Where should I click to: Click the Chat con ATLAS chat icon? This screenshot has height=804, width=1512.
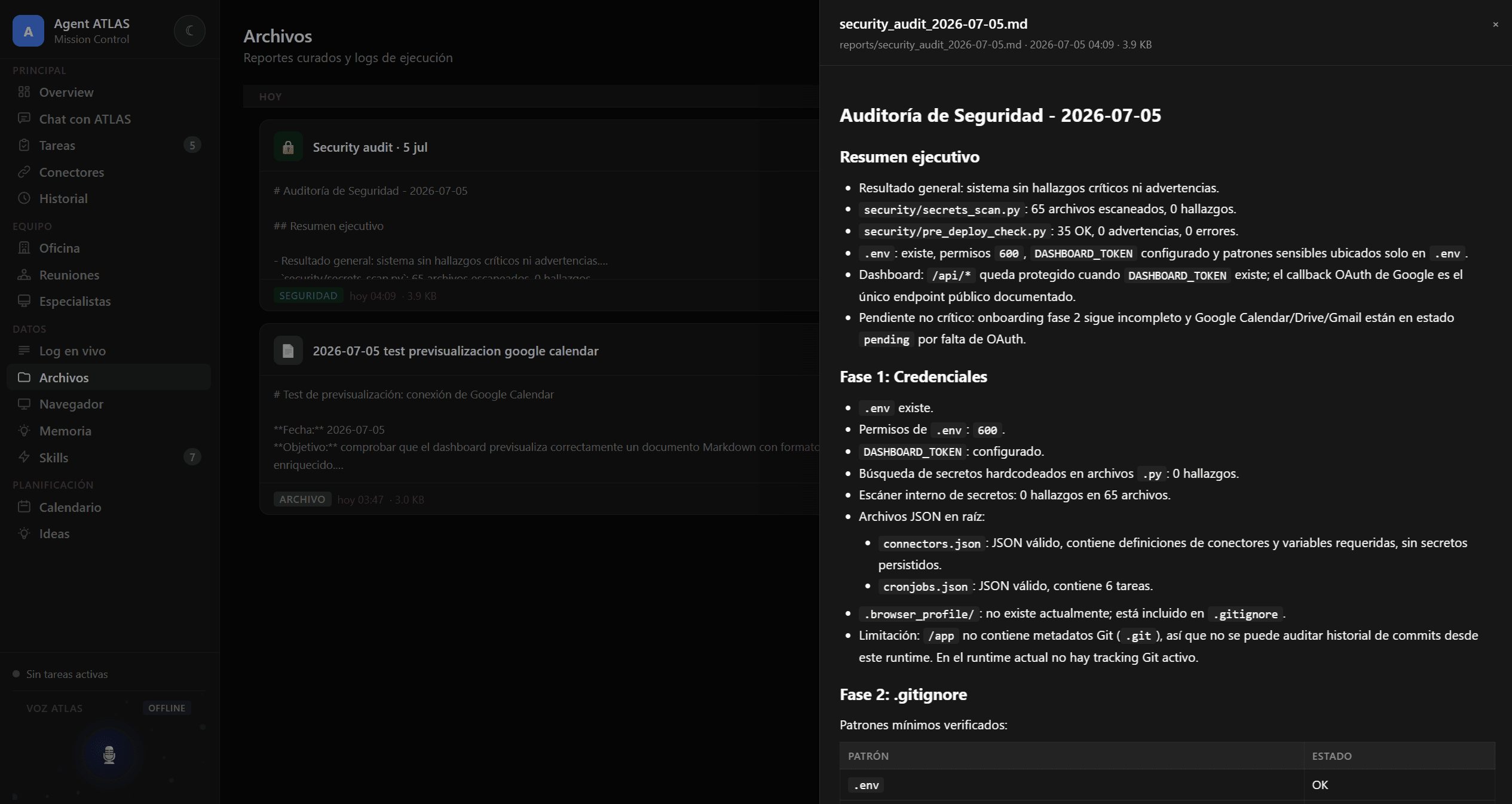[24, 118]
